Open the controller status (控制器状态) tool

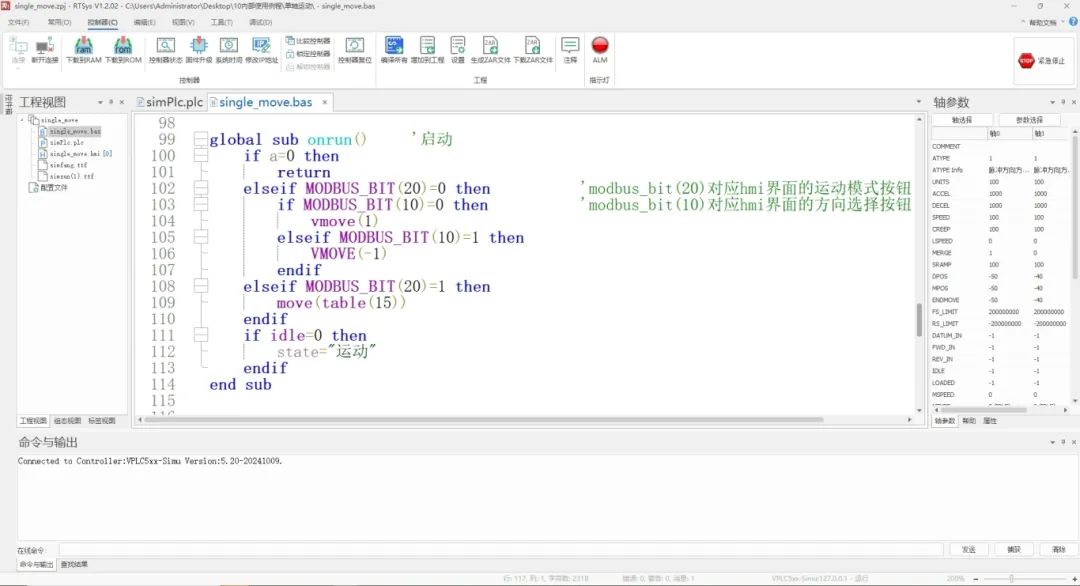[165, 50]
